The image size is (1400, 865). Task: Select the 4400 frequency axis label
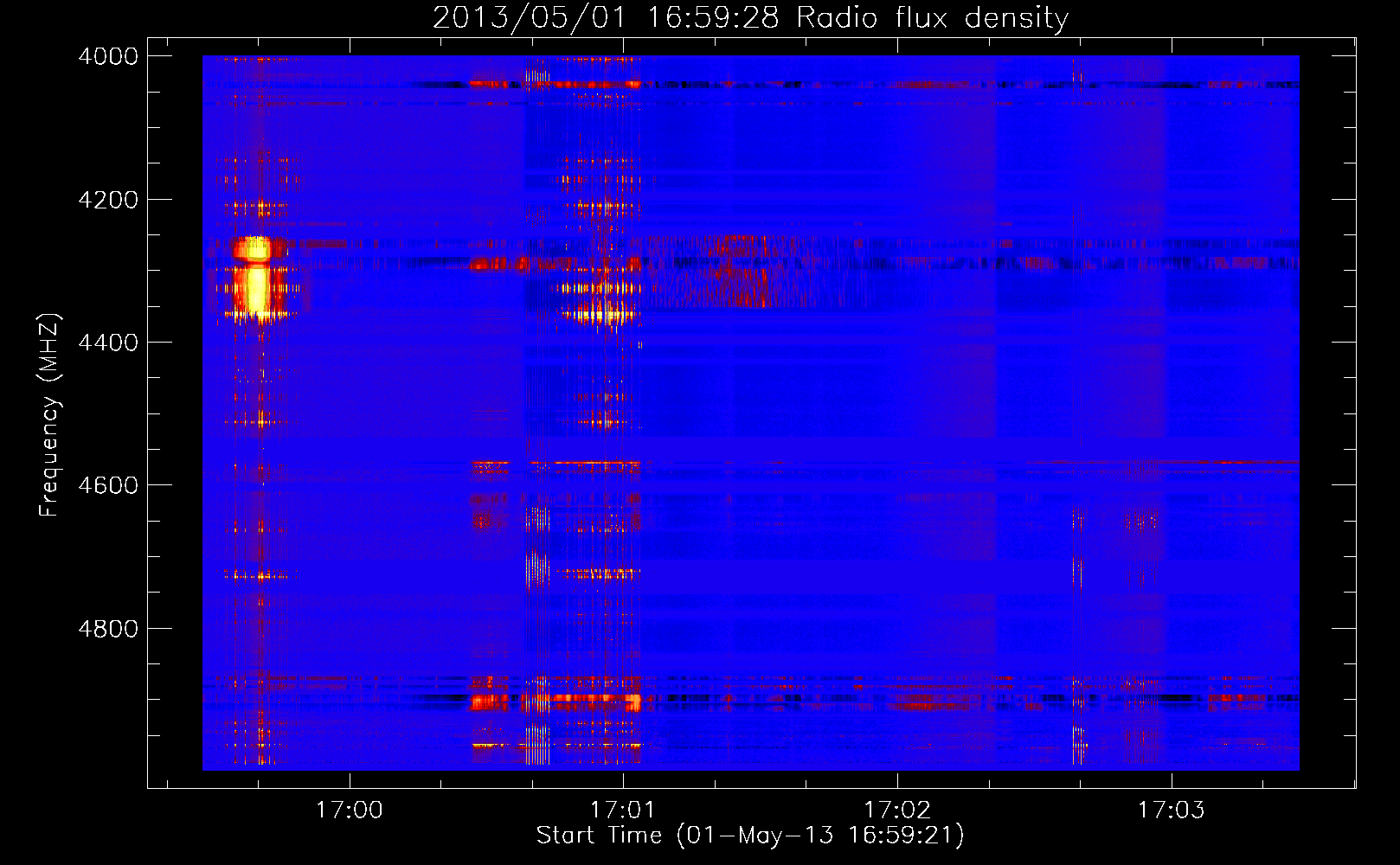point(108,343)
